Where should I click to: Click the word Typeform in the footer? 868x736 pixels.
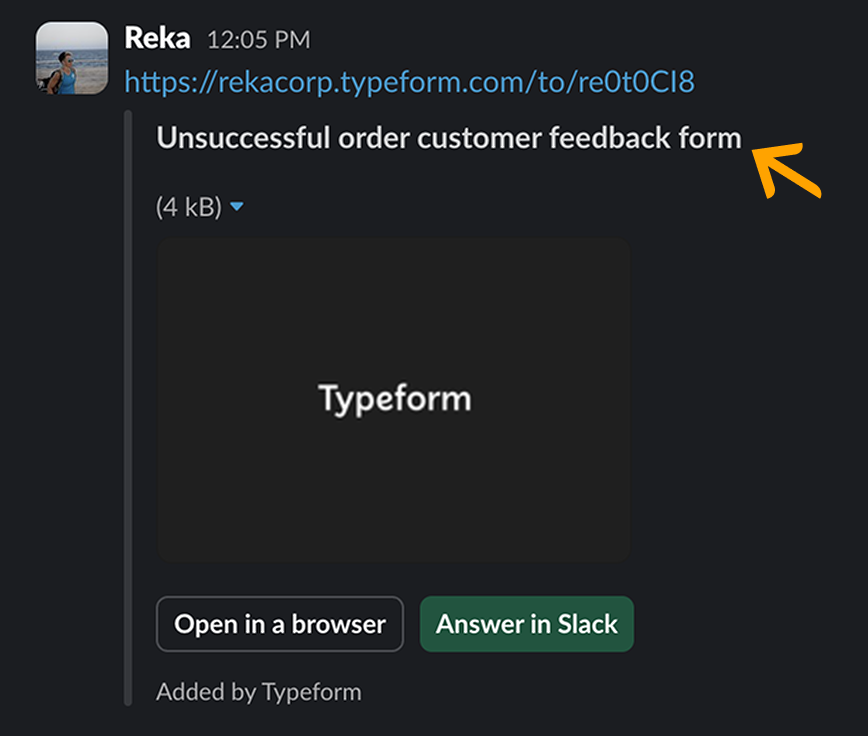coord(311,691)
